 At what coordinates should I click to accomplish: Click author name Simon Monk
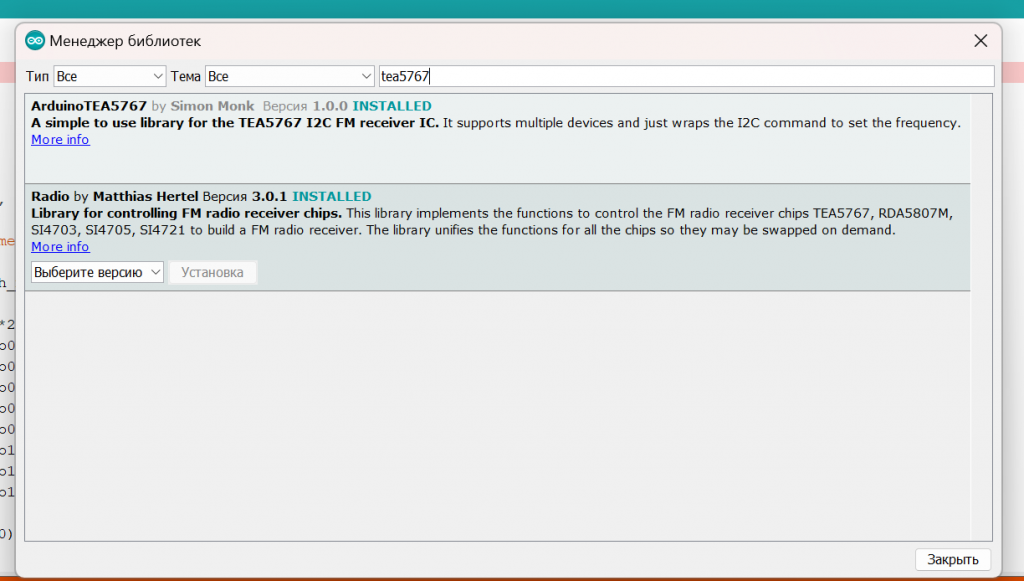click(214, 106)
